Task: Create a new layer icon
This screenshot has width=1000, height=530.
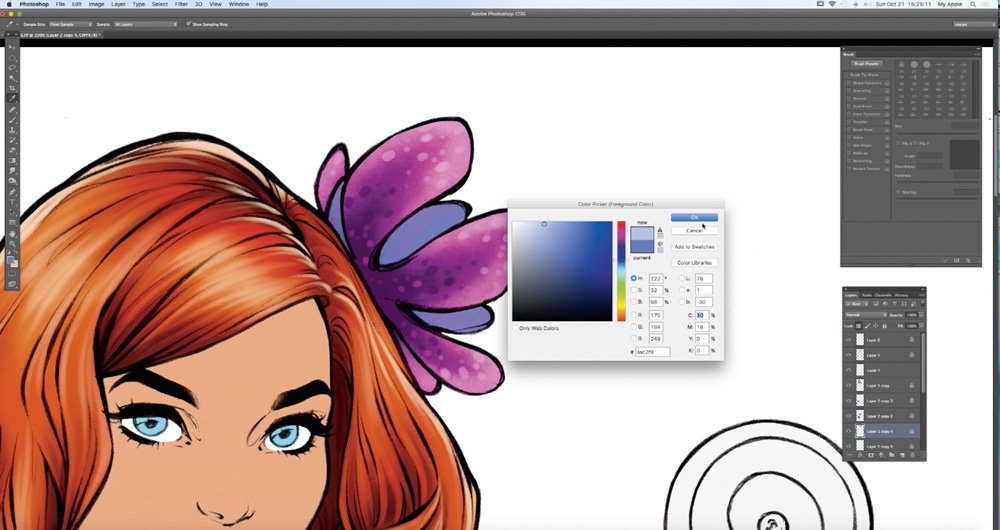Action: tap(902, 455)
